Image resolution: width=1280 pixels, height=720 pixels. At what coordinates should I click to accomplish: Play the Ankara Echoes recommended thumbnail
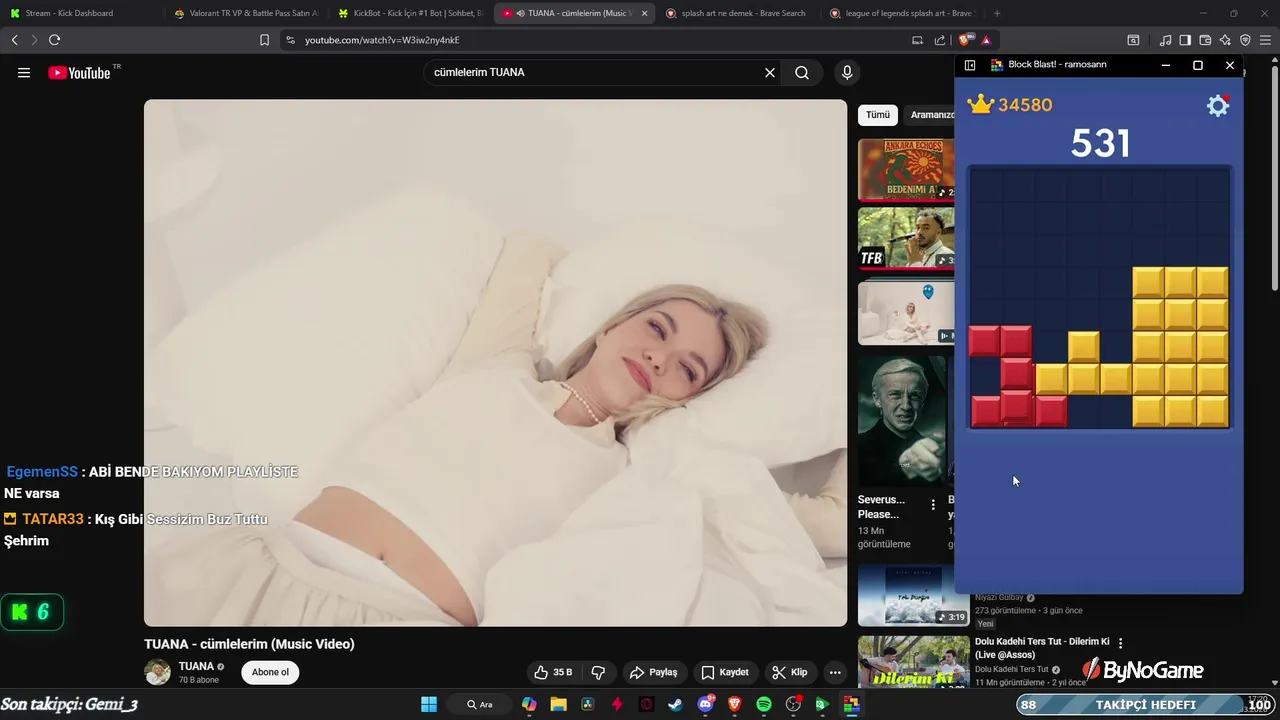click(x=906, y=170)
